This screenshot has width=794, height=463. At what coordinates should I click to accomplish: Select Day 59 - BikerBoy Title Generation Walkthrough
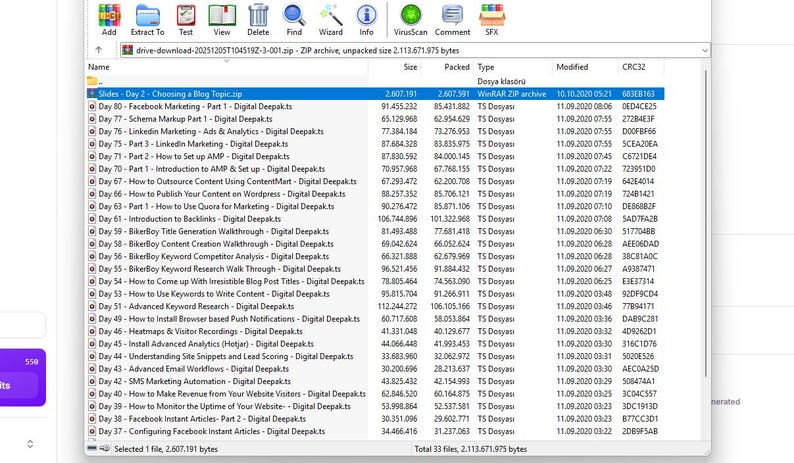tap(375, 232)
